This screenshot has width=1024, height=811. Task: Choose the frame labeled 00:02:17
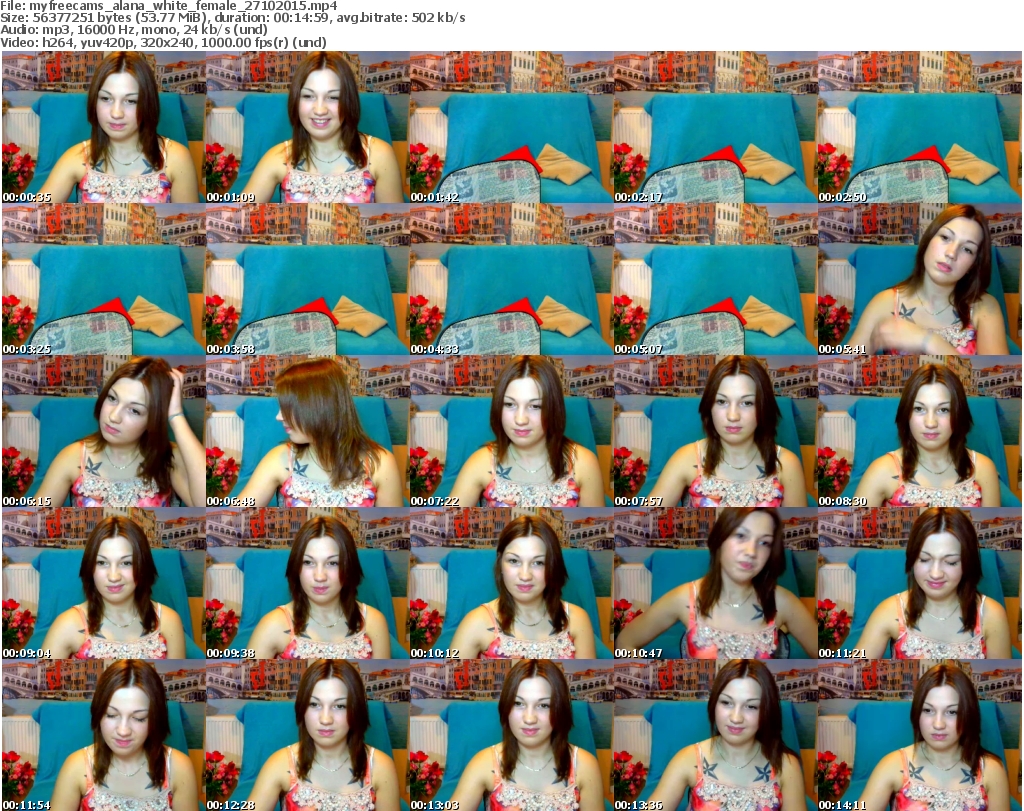715,127
